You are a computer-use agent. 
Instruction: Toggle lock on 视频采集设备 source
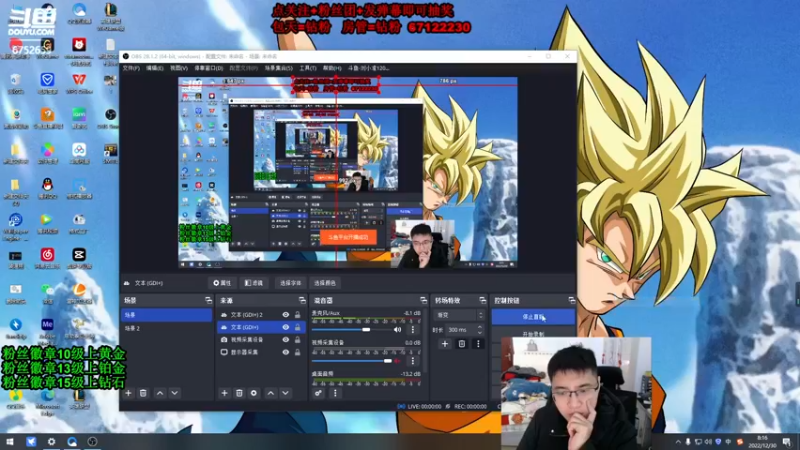click(297, 340)
